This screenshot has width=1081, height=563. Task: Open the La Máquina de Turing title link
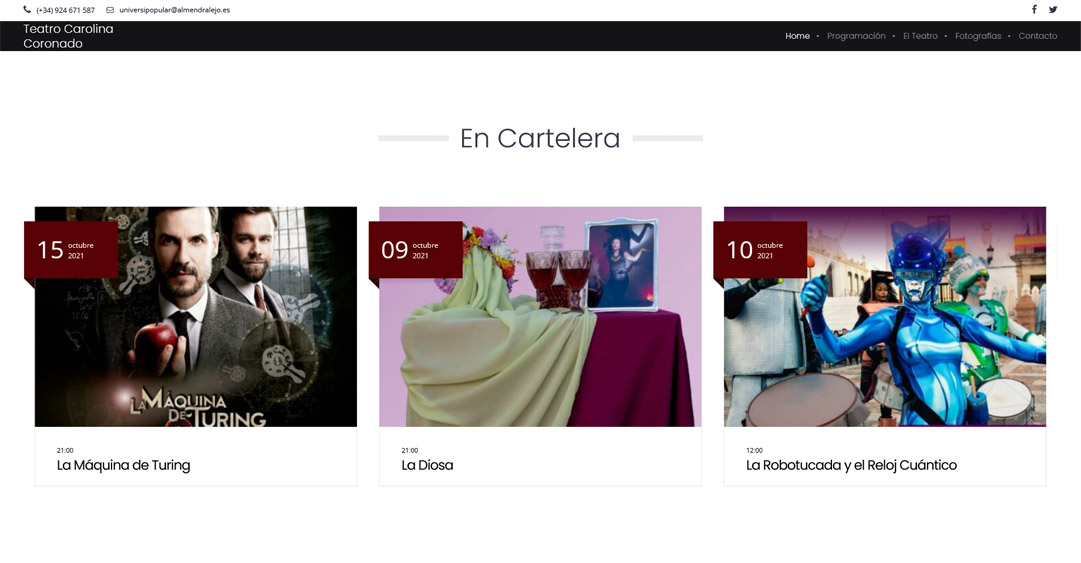click(123, 465)
